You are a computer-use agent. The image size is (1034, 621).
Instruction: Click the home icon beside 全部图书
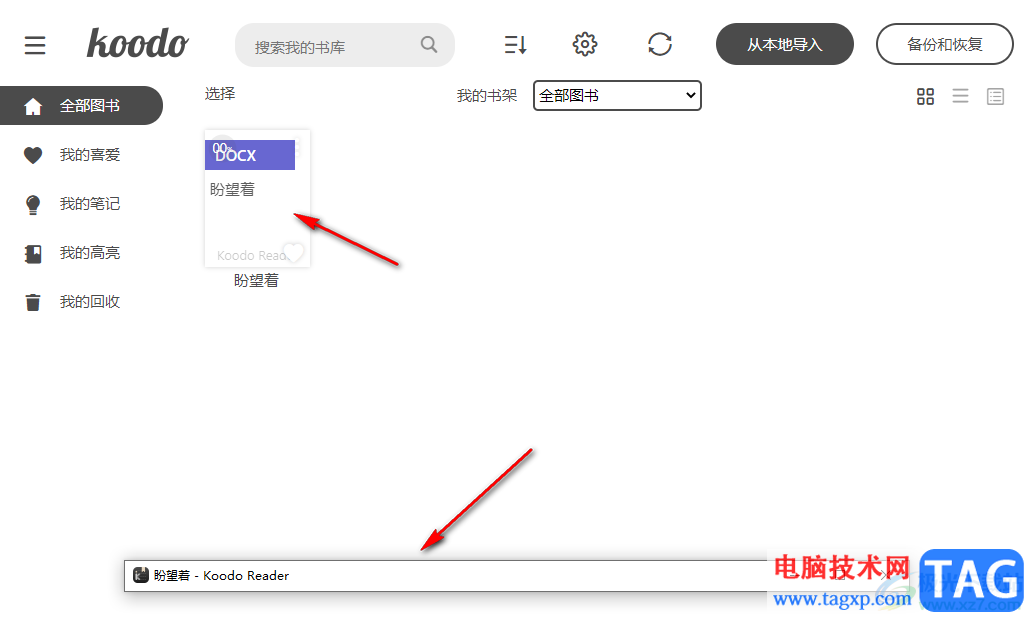tap(33, 106)
